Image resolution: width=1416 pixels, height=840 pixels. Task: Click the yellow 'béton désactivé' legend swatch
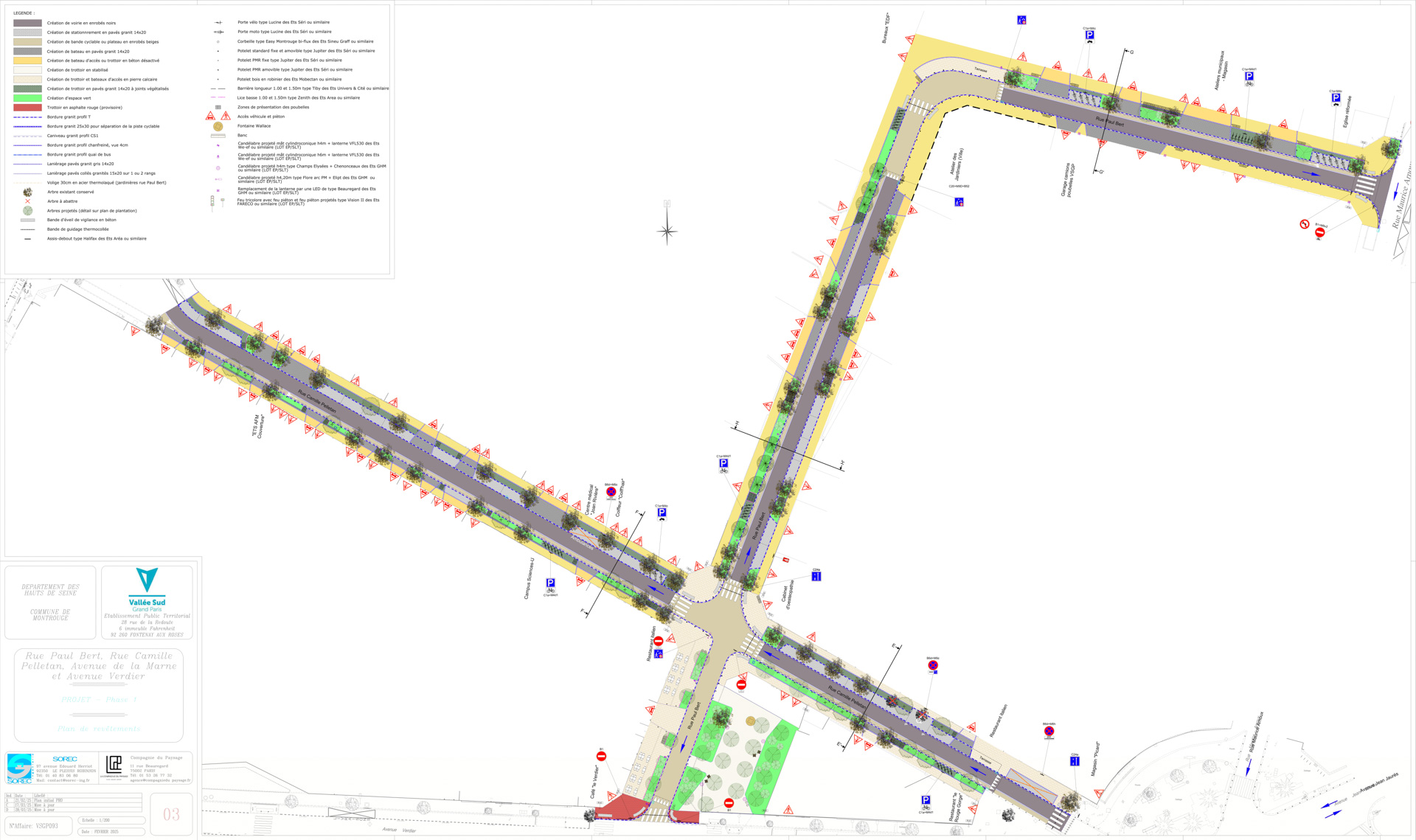tap(28, 60)
